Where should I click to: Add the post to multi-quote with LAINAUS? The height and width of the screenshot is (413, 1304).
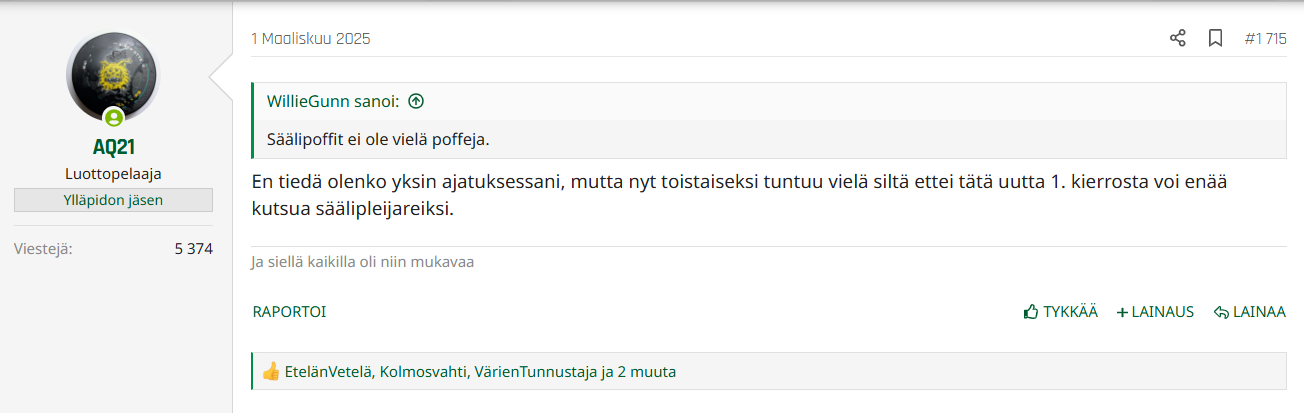click(x=1162, y=312)
